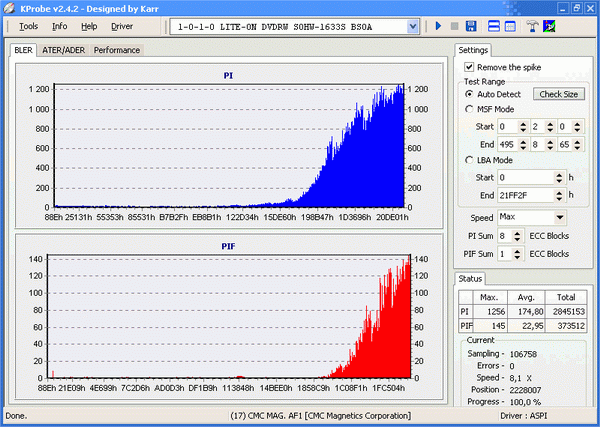Adjust the MSF Start seconds spinner showing 2
600x427 pixels.
[x=550, y=127]
